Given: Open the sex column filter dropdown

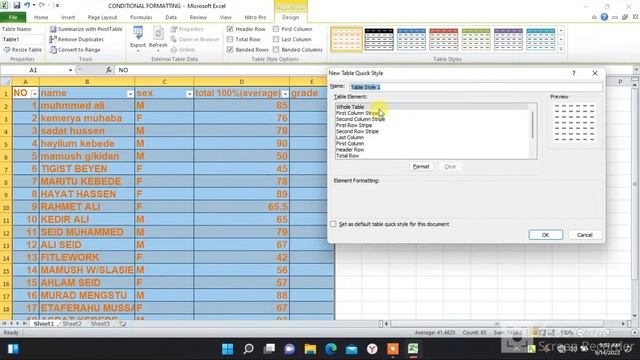Looking at the screenshot, I should (189, 94).
